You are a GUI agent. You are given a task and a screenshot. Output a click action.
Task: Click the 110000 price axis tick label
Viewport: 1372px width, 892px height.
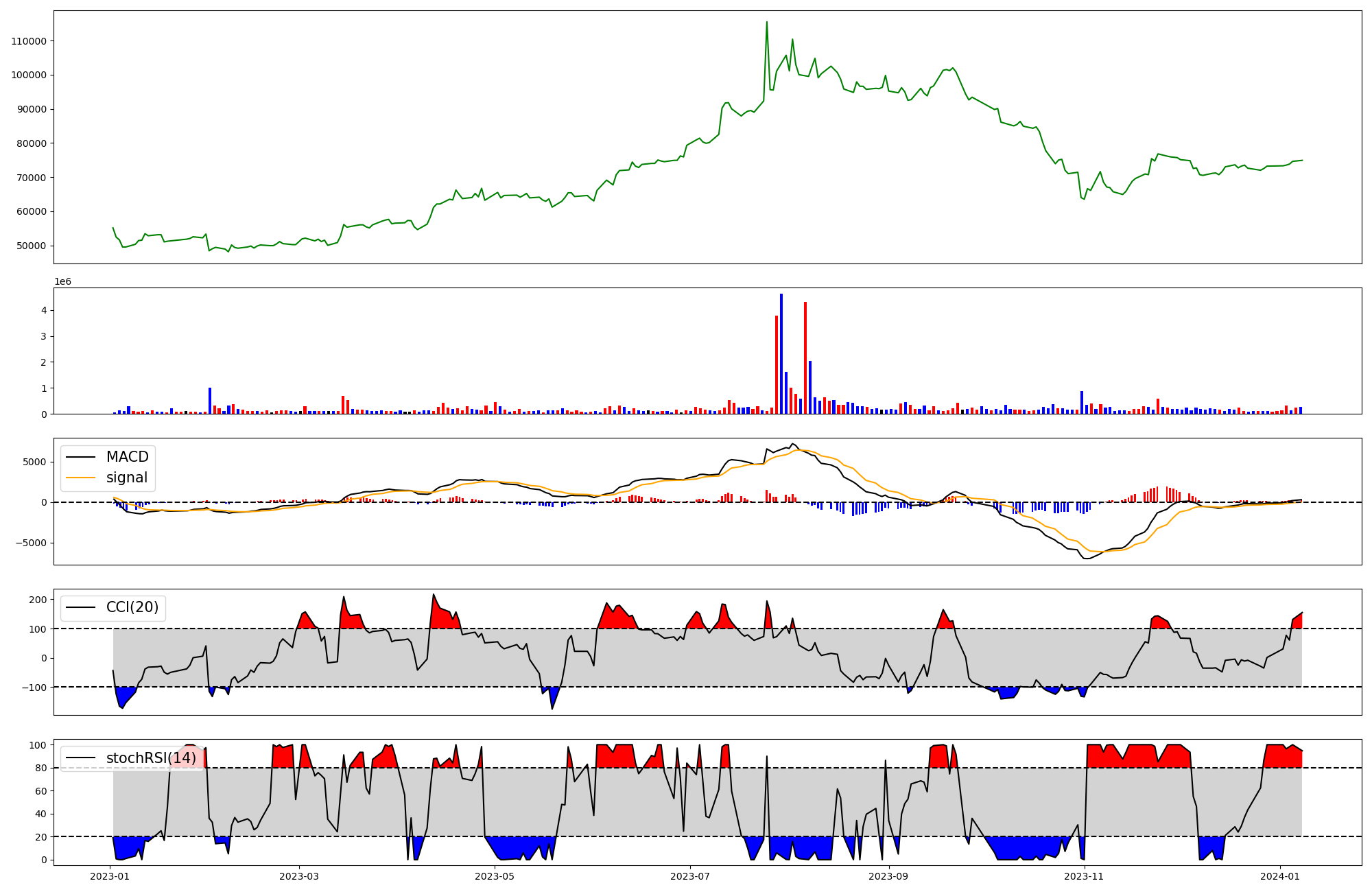coord(29,41)
